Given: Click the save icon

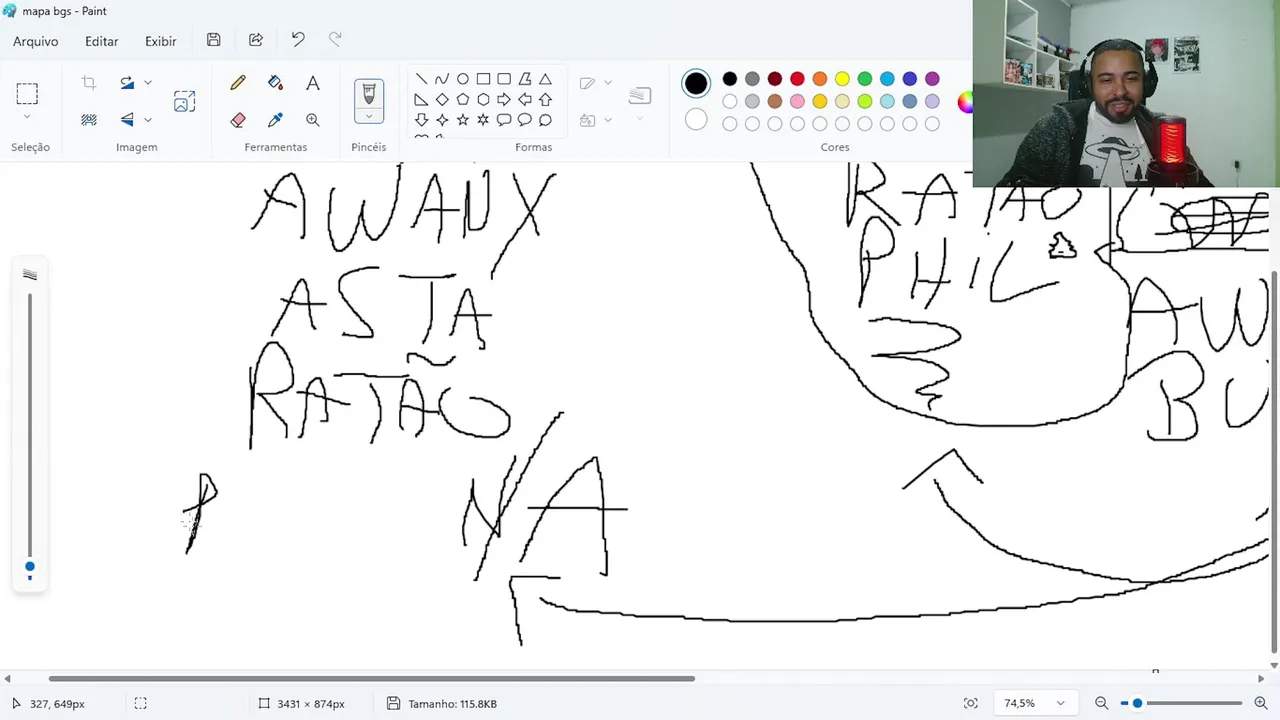Looking at the screenshot, I should point(213,40).
